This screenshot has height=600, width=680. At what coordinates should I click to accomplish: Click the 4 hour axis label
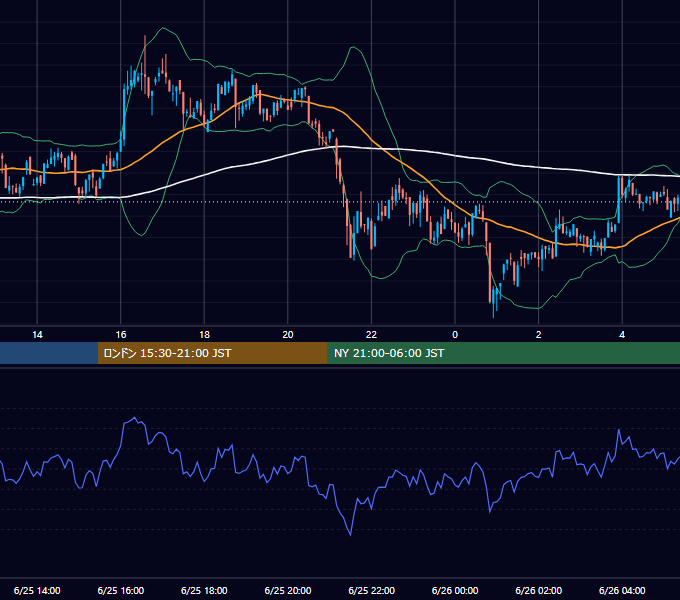tap(622, 335)
